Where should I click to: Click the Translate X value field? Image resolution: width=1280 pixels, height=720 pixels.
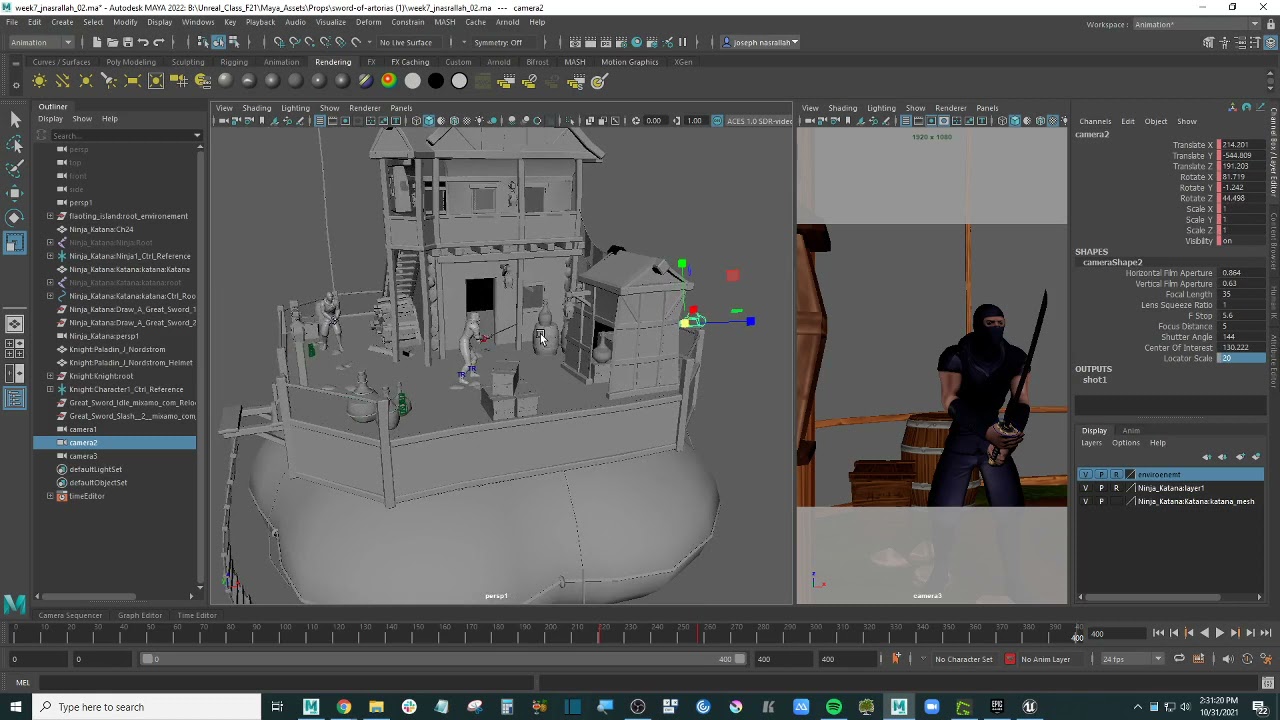click(1243, 145)
